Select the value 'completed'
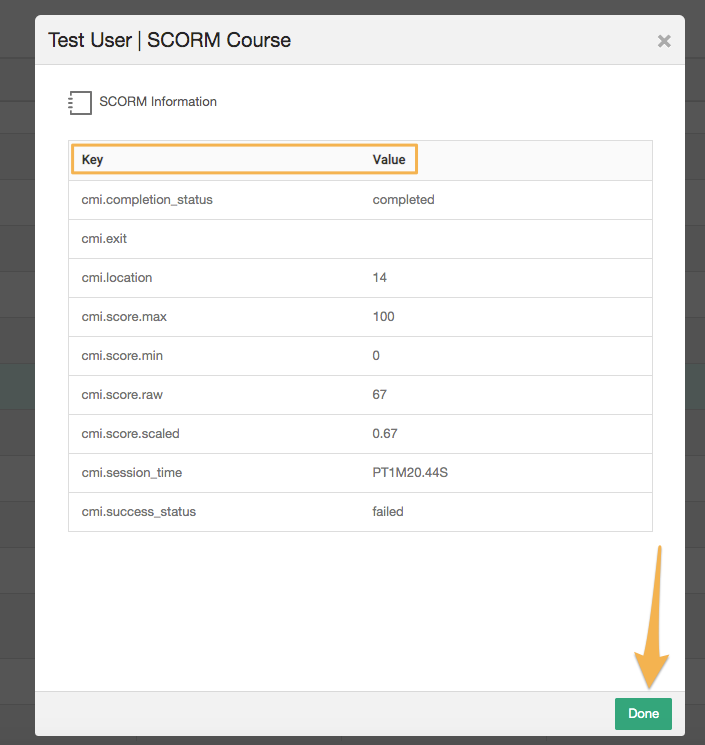This screenshot has height=745, width=705. tap(403, 200)
